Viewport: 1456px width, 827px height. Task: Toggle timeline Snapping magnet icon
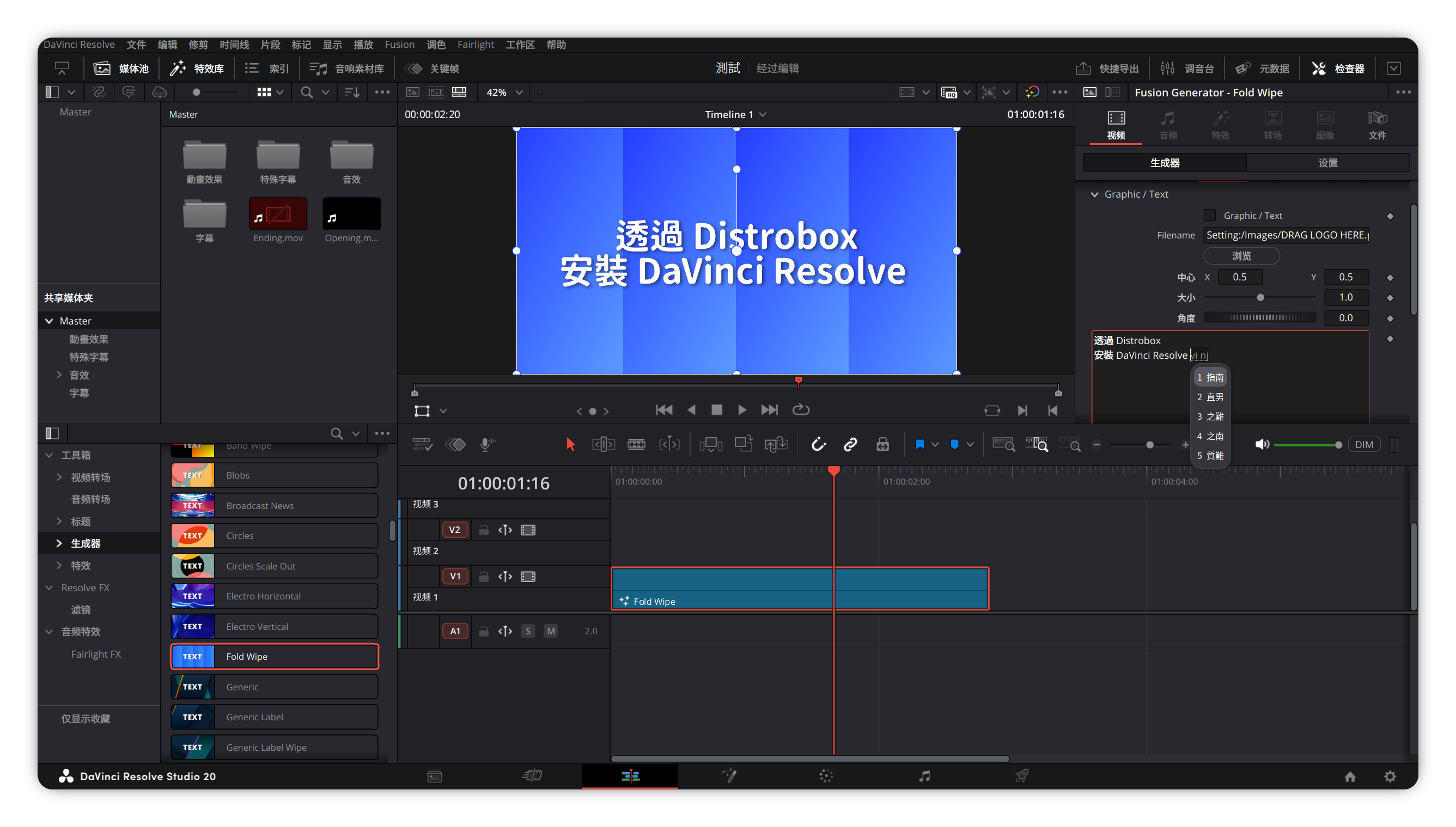[818, 444]
